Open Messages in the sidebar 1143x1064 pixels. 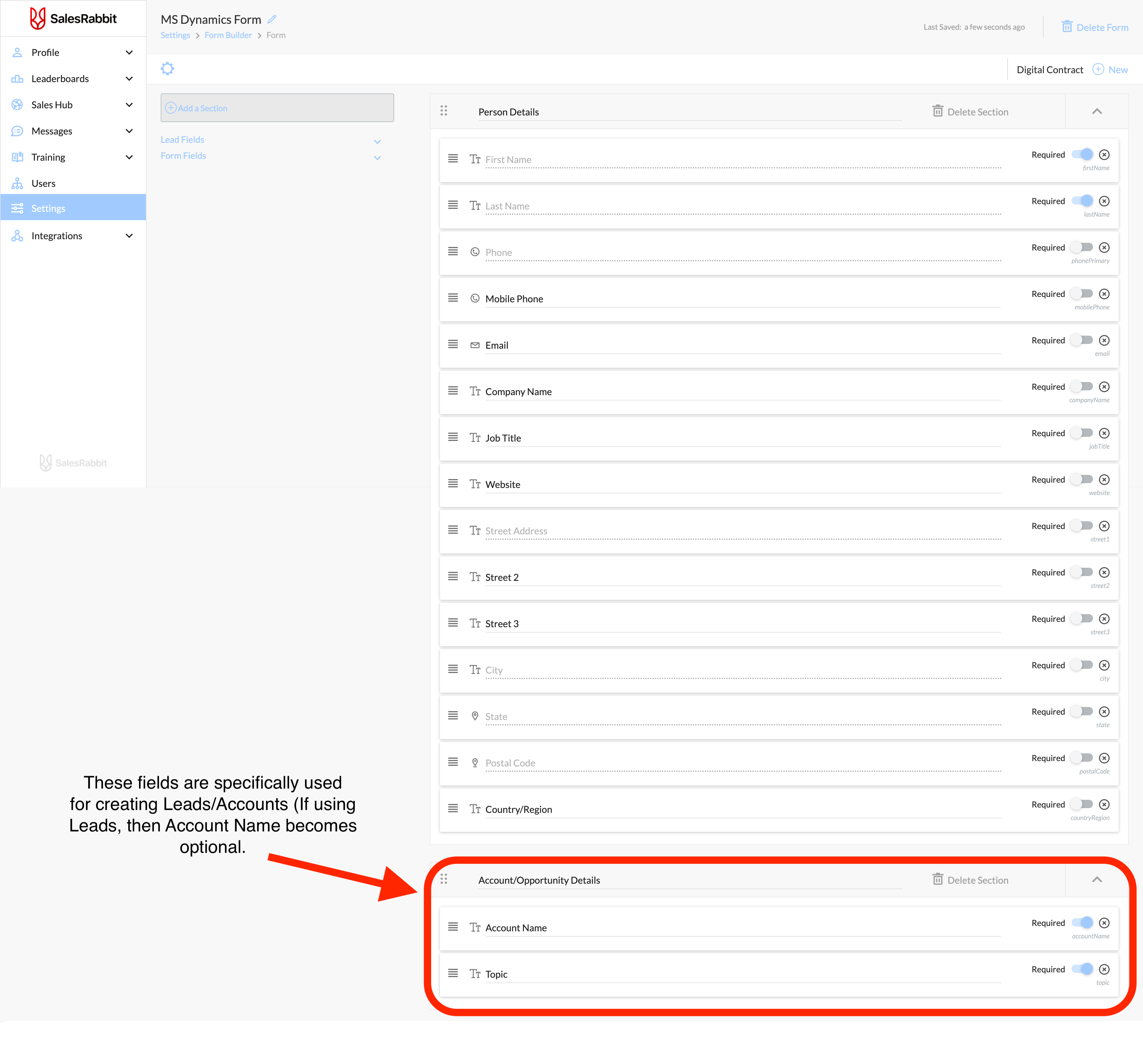click(73, 131)
